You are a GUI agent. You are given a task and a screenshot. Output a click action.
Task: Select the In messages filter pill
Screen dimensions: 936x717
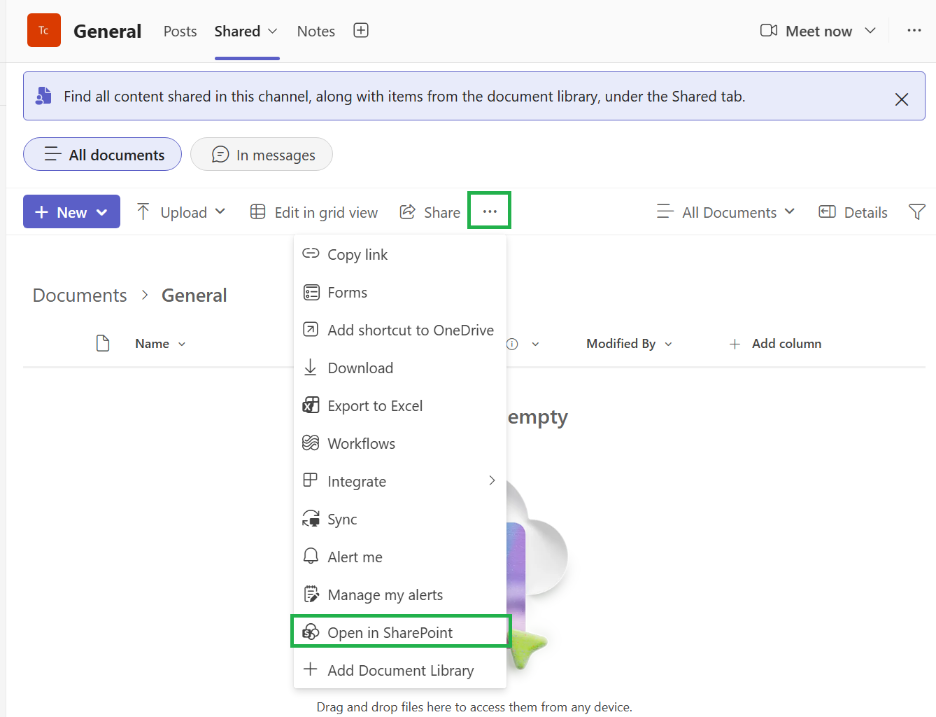[x=261, y=155]
